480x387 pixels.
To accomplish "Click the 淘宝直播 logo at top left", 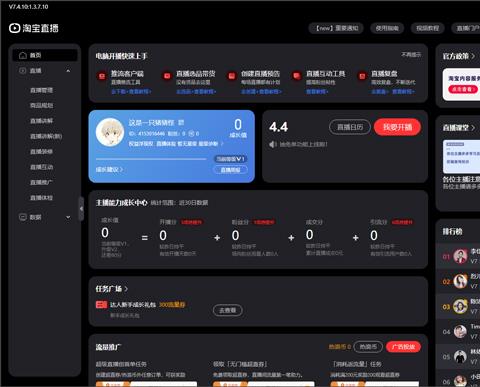I will 34,28.
